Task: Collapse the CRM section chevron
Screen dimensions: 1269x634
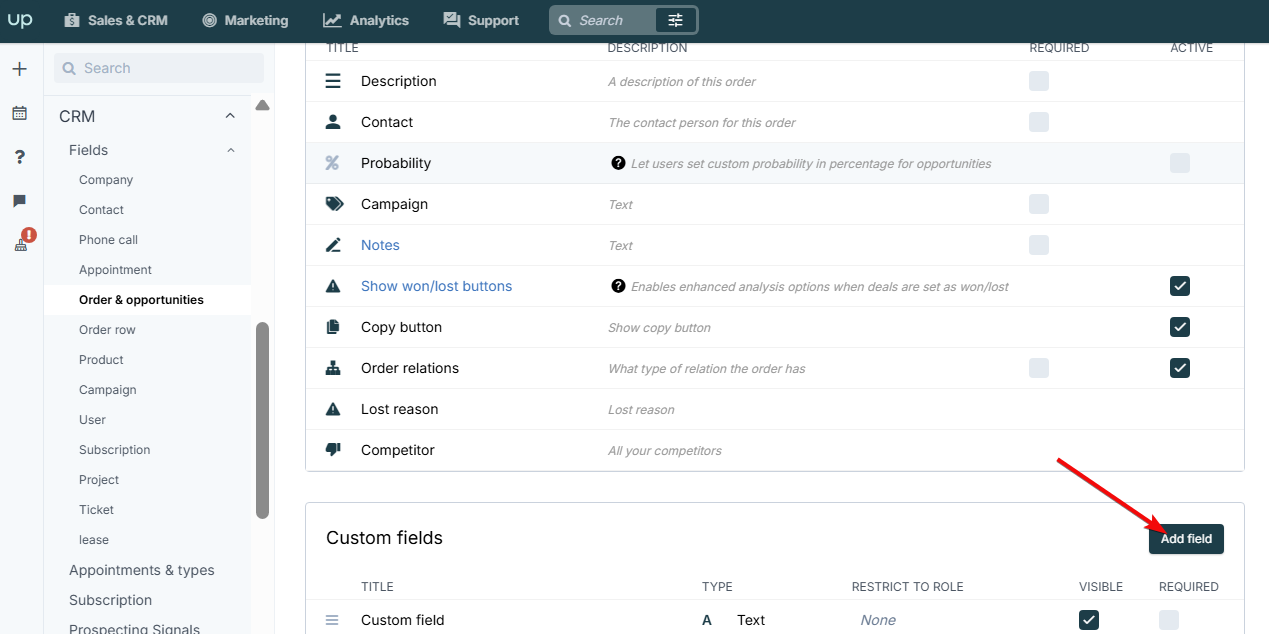Action: tap(230, 116)
